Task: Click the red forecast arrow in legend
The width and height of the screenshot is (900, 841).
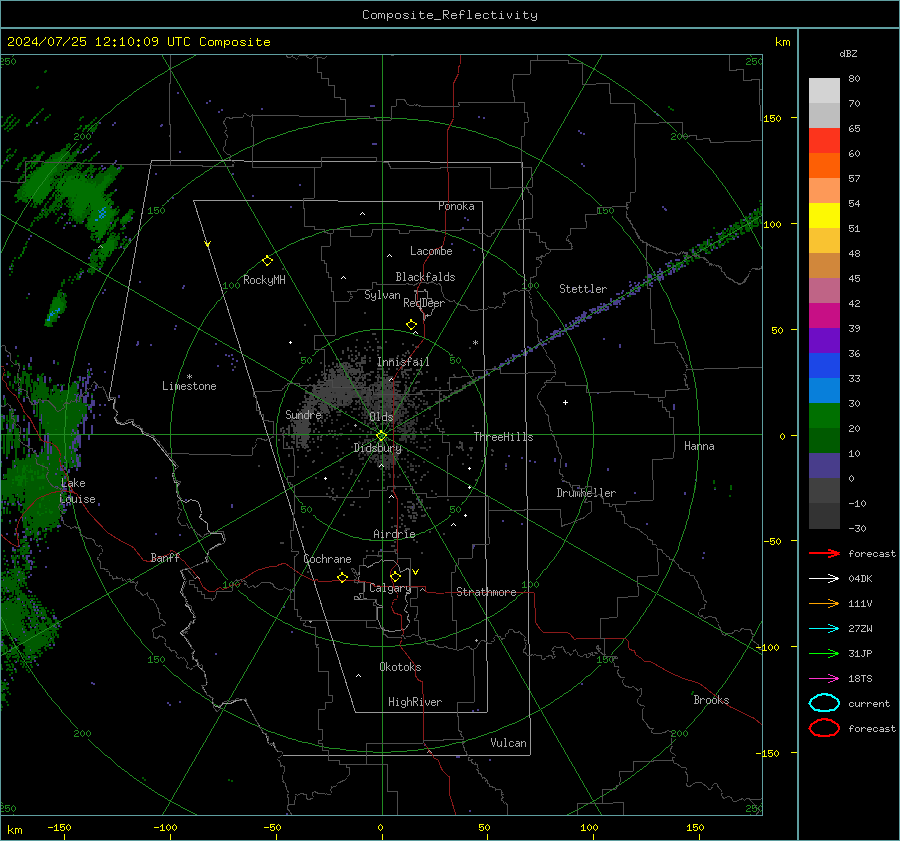Action: 824,553
